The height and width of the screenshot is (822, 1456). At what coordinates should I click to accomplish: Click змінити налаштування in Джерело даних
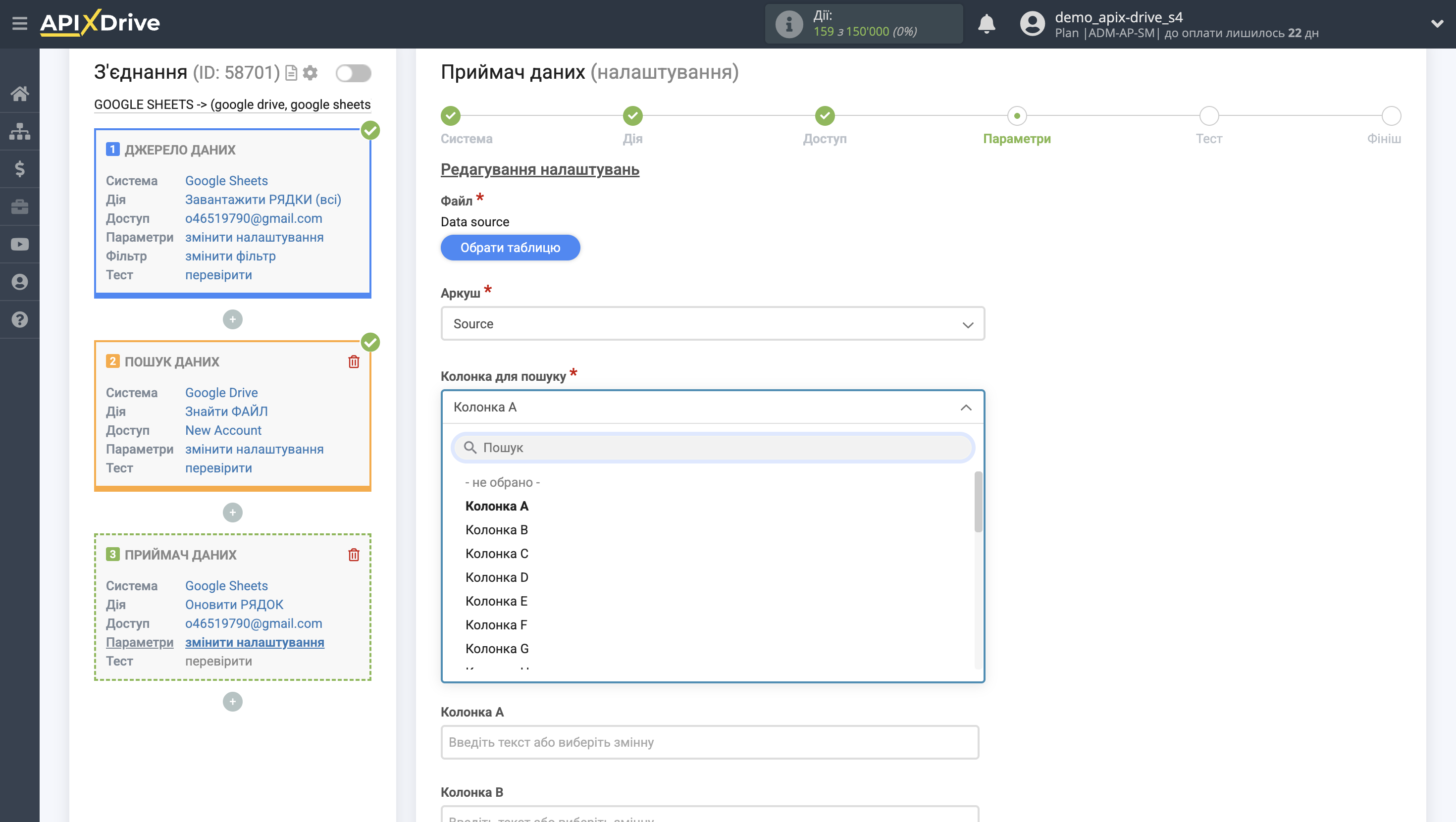[255, 238]
